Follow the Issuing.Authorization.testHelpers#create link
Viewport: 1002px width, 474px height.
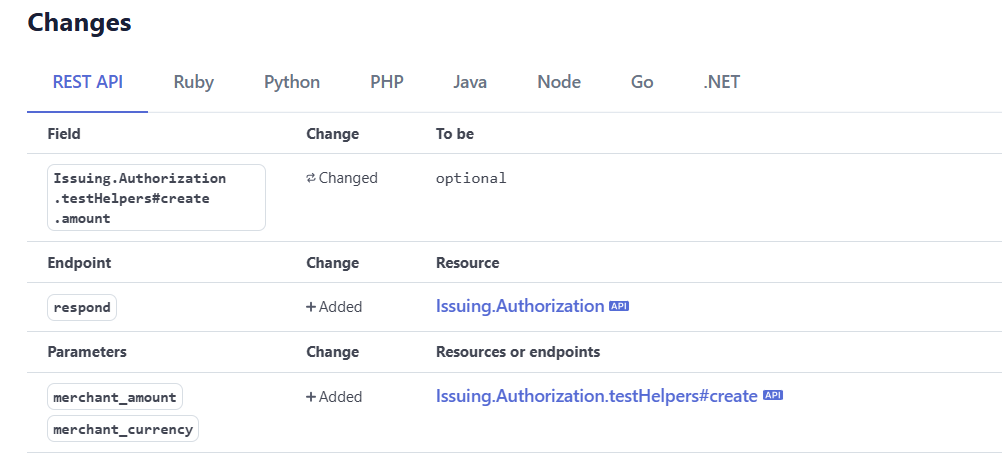[596, 396]
